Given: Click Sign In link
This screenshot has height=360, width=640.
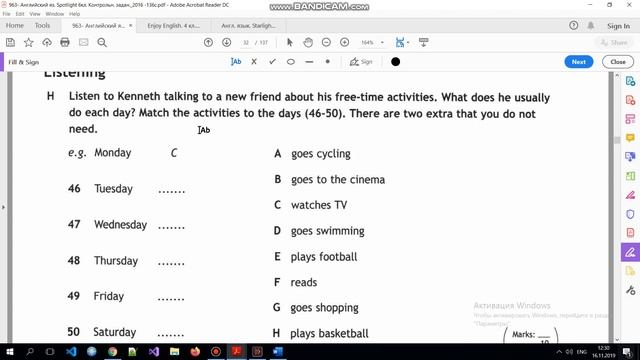Looking at the screenshot, I should (x=618, y=26).
